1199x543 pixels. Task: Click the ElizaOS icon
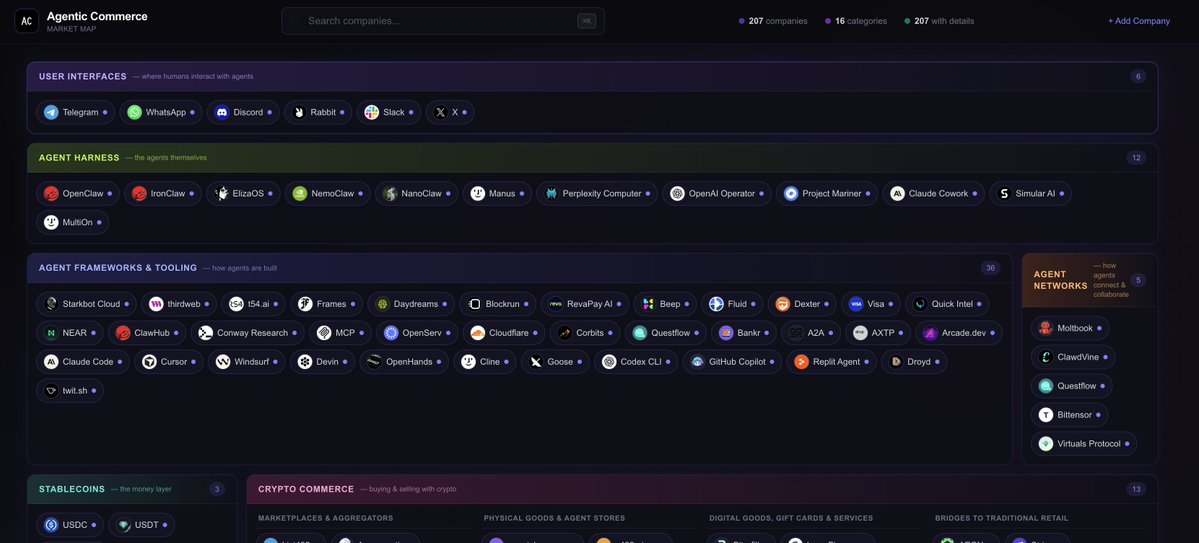[221, 193]
